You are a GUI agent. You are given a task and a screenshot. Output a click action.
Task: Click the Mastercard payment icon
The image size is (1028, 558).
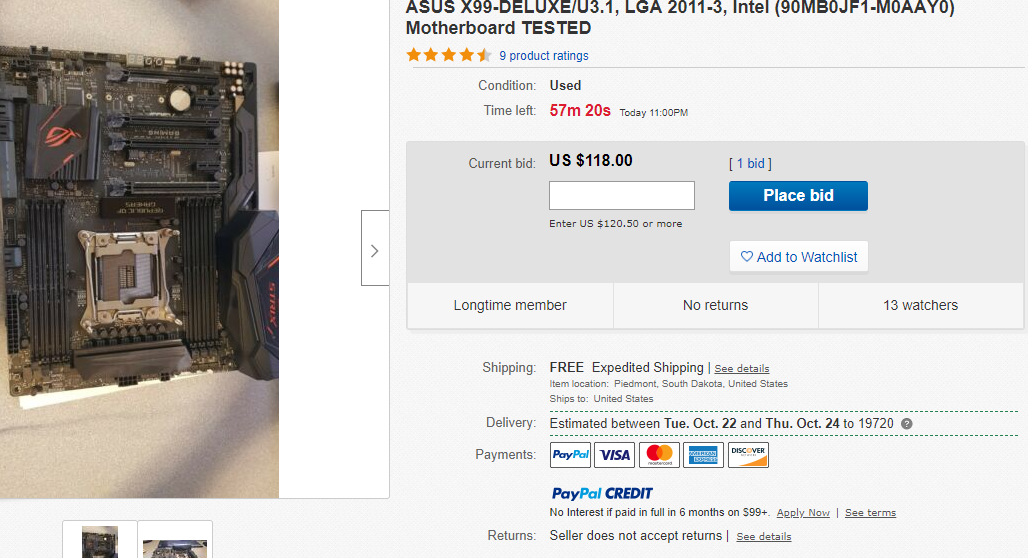point(659,455)
